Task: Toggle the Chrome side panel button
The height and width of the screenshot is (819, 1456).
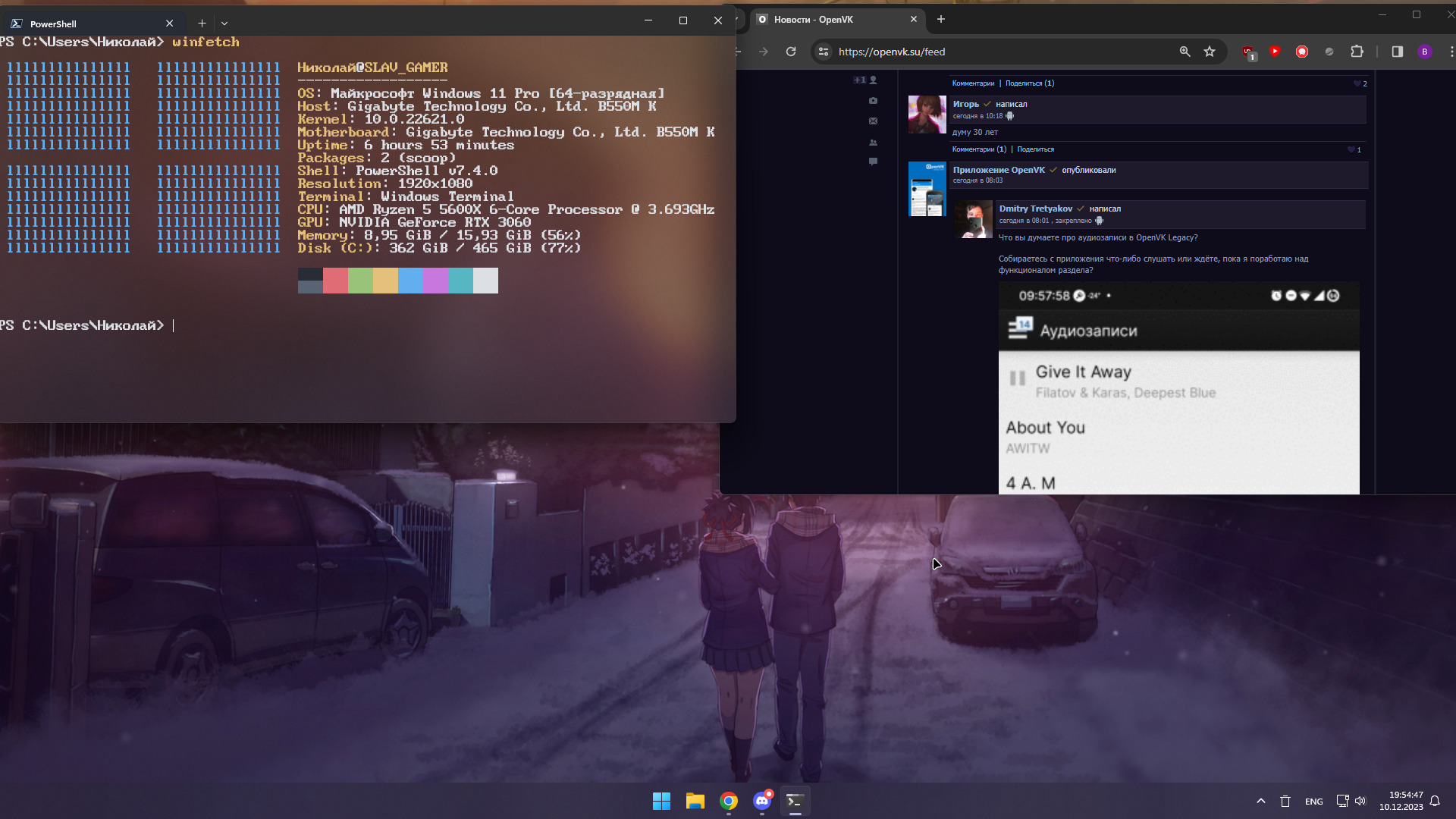Action: click(x=1397, y=52)
